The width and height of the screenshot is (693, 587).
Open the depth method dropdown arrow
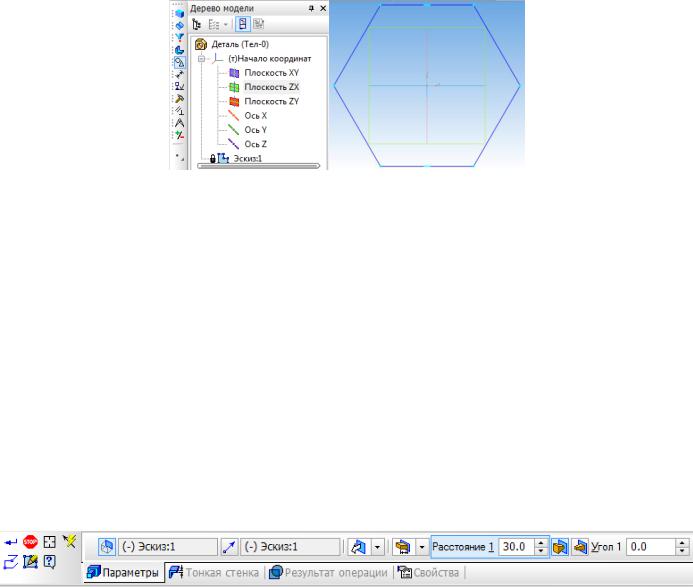click(422, 547)
